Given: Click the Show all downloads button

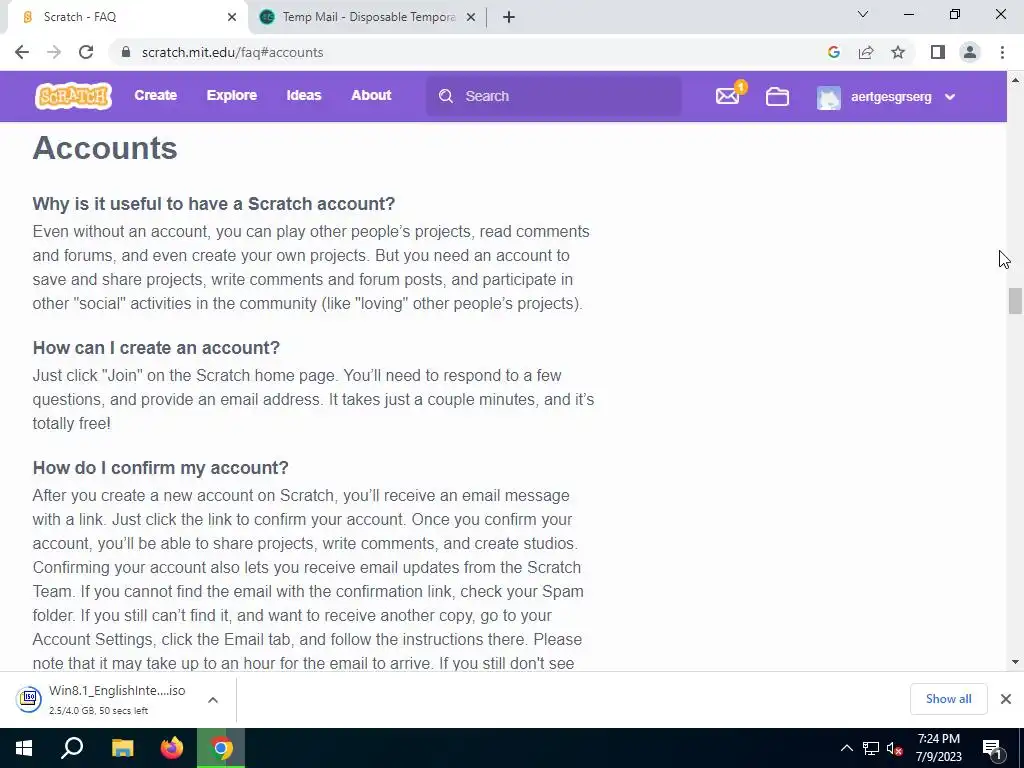Looking at the screenshot, I should 948,699.
